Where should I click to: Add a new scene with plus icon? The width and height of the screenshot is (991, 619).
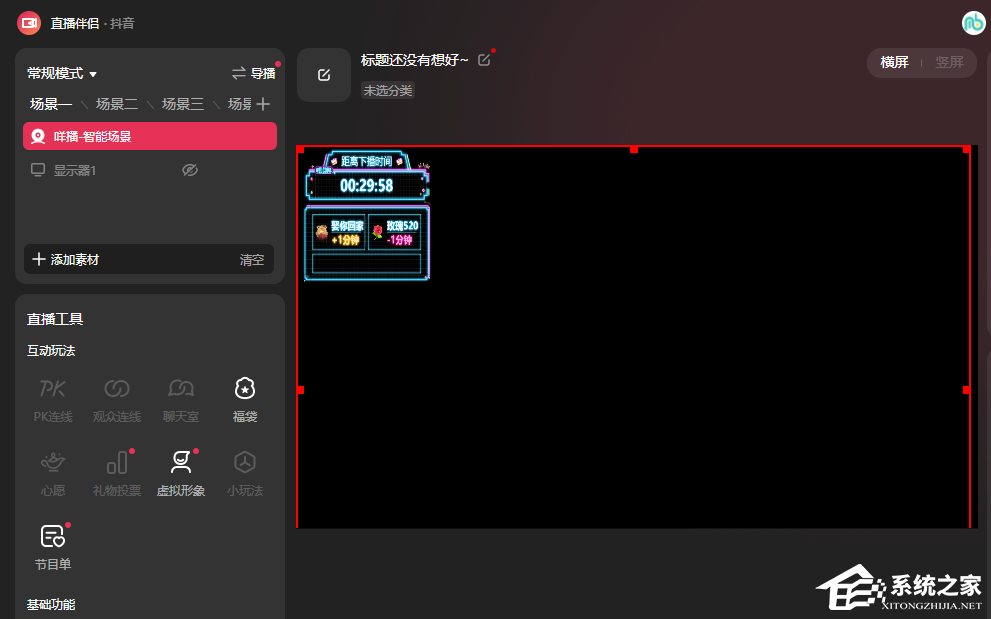(264, 104)
